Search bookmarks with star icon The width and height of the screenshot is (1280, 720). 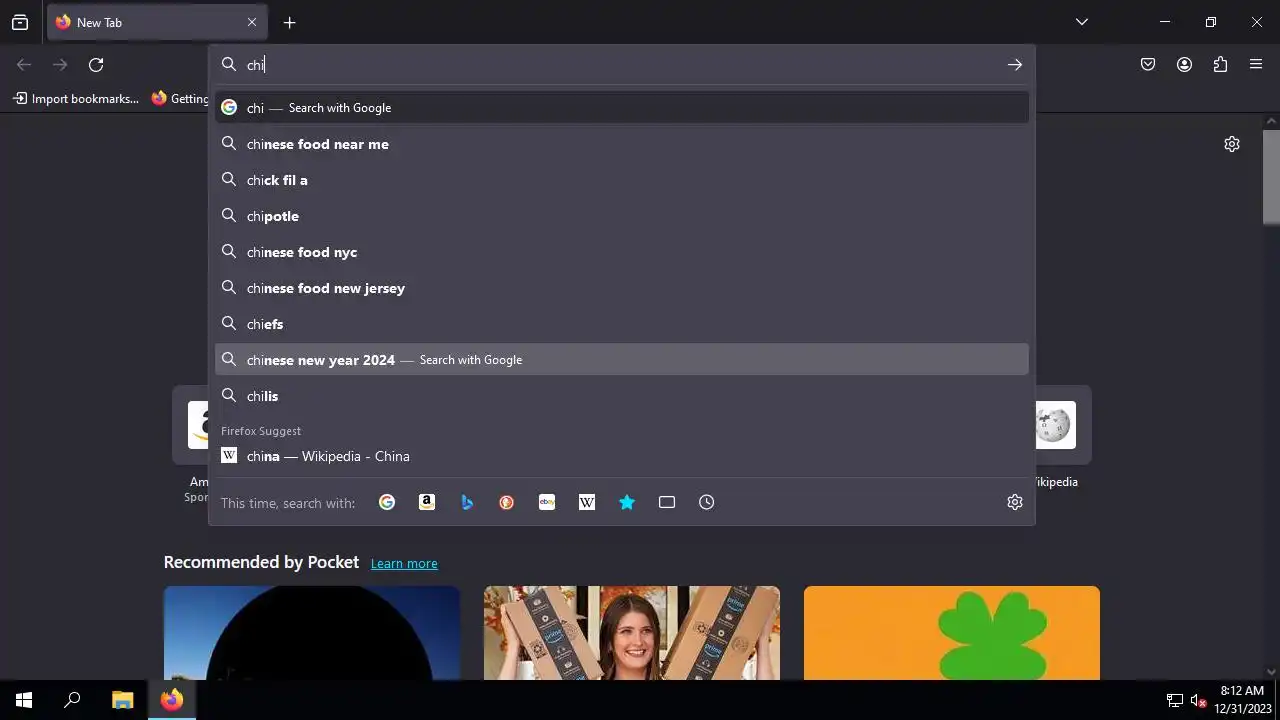(x=627, y=502)
